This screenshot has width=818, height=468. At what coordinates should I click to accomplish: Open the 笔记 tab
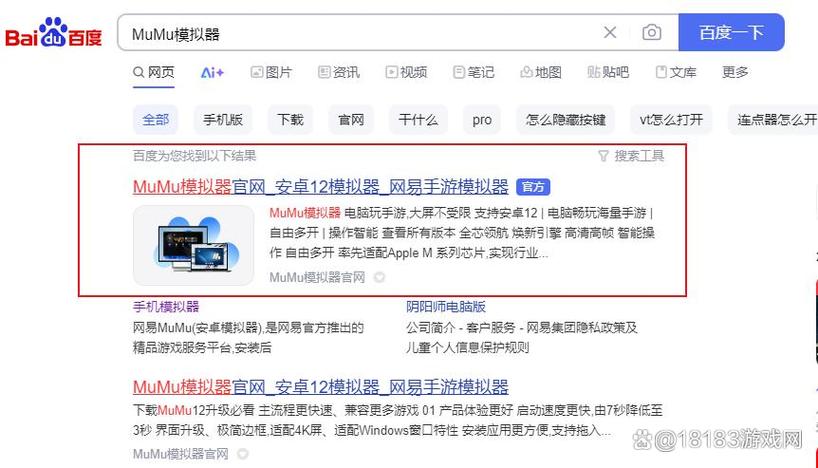tap(474, 72)
